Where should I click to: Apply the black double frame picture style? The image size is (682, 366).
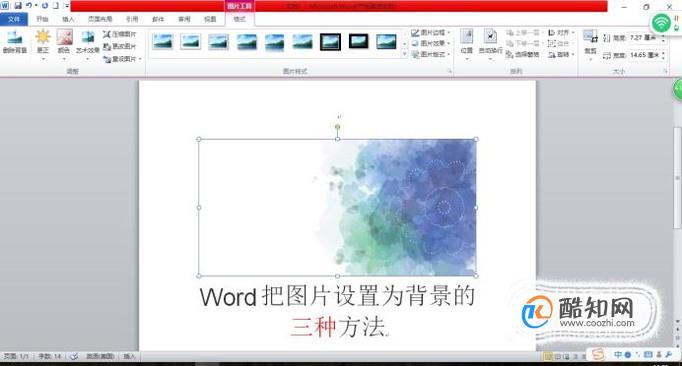(x=331, y=42)
